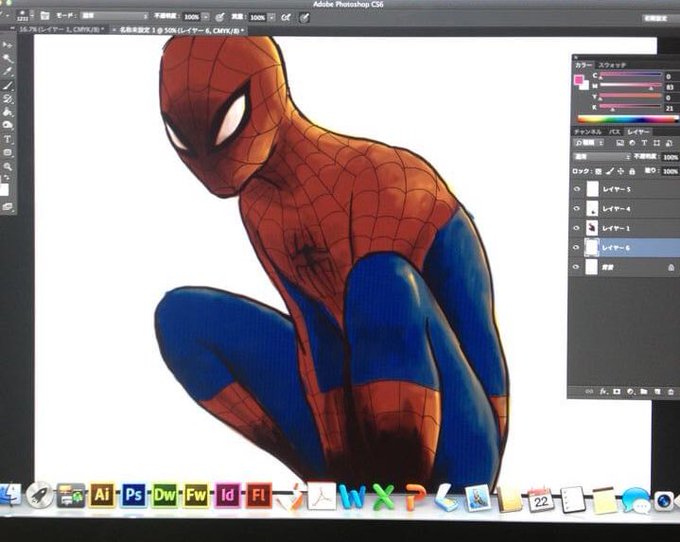Viewport: 680px width, 542px height.
Task: Select the Magic Wand tool
Action: click(x=7, y=58)
